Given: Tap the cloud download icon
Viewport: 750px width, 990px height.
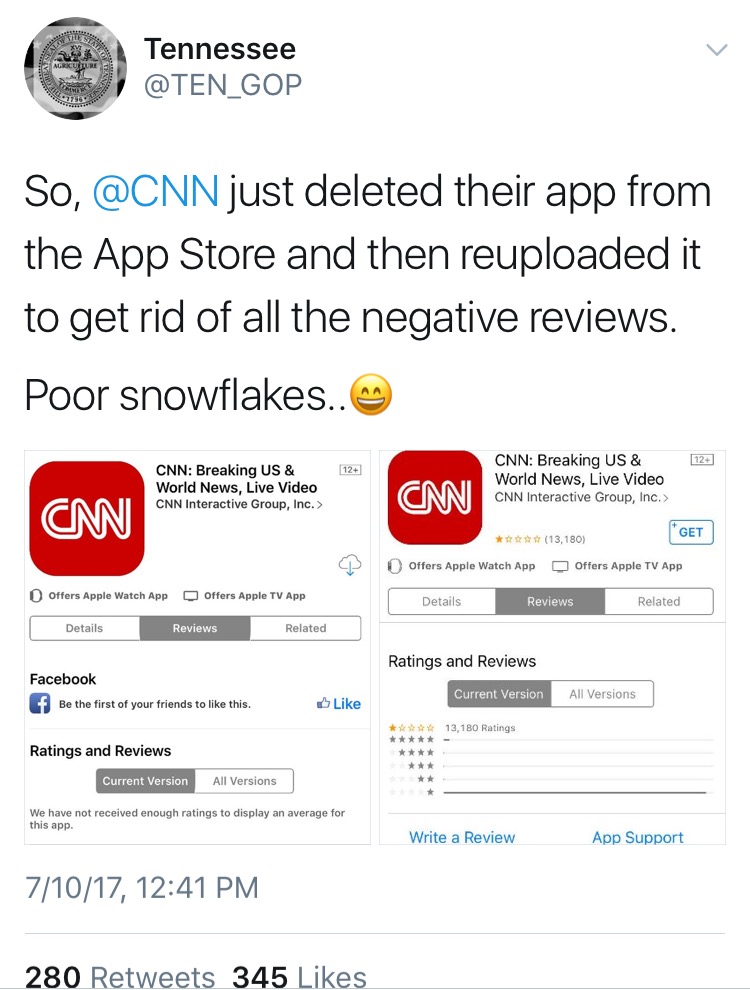Looking at the screenshot, I should click(x=350, y=564).
